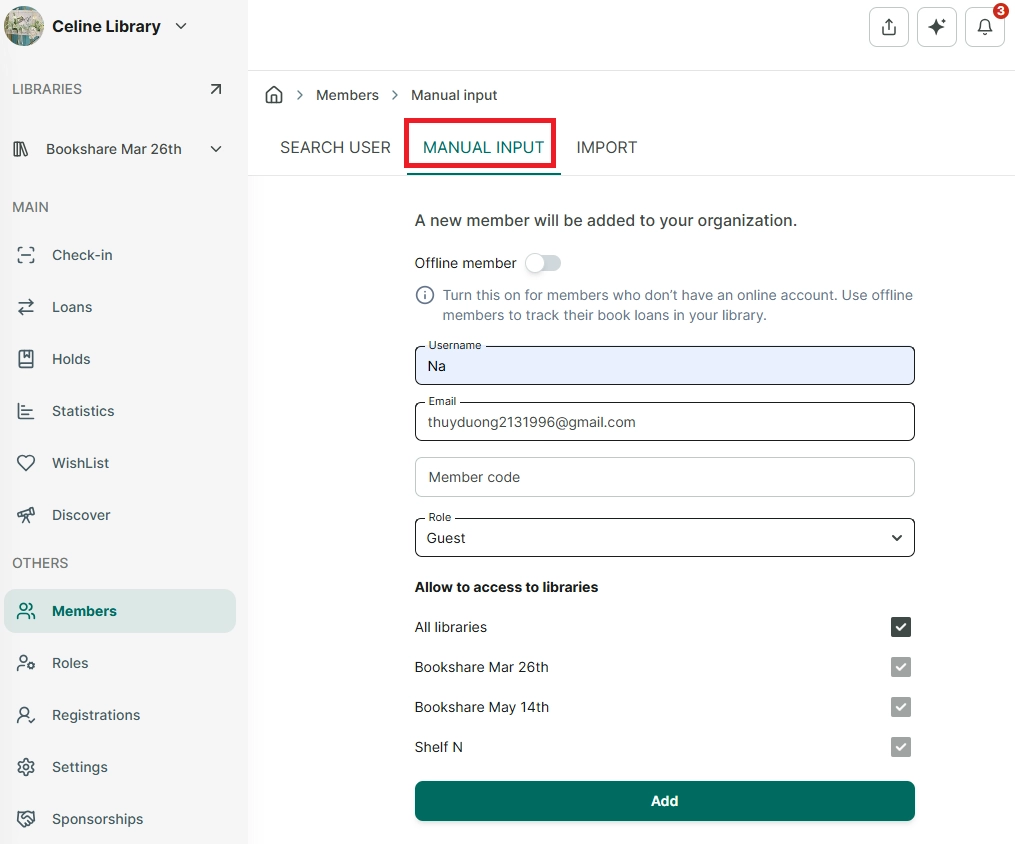Switch to the IMPORT tab
1015x844 pixels.
[607, 148]
